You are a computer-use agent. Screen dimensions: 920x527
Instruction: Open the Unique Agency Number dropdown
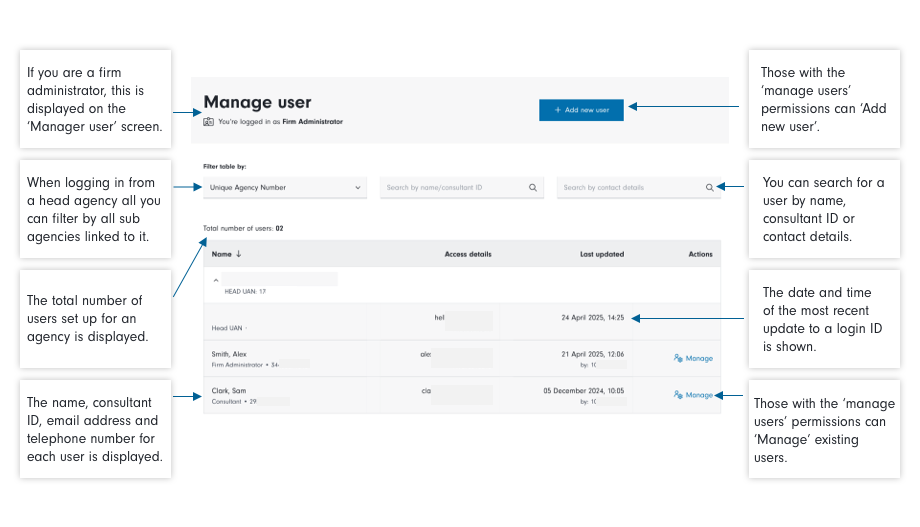point(285,188)
